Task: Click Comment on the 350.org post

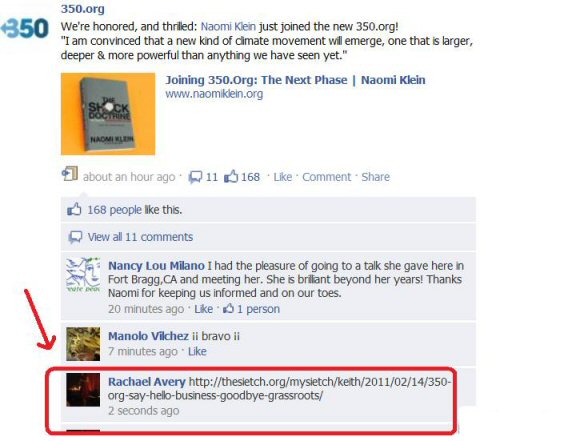Action: click(326, 177)
